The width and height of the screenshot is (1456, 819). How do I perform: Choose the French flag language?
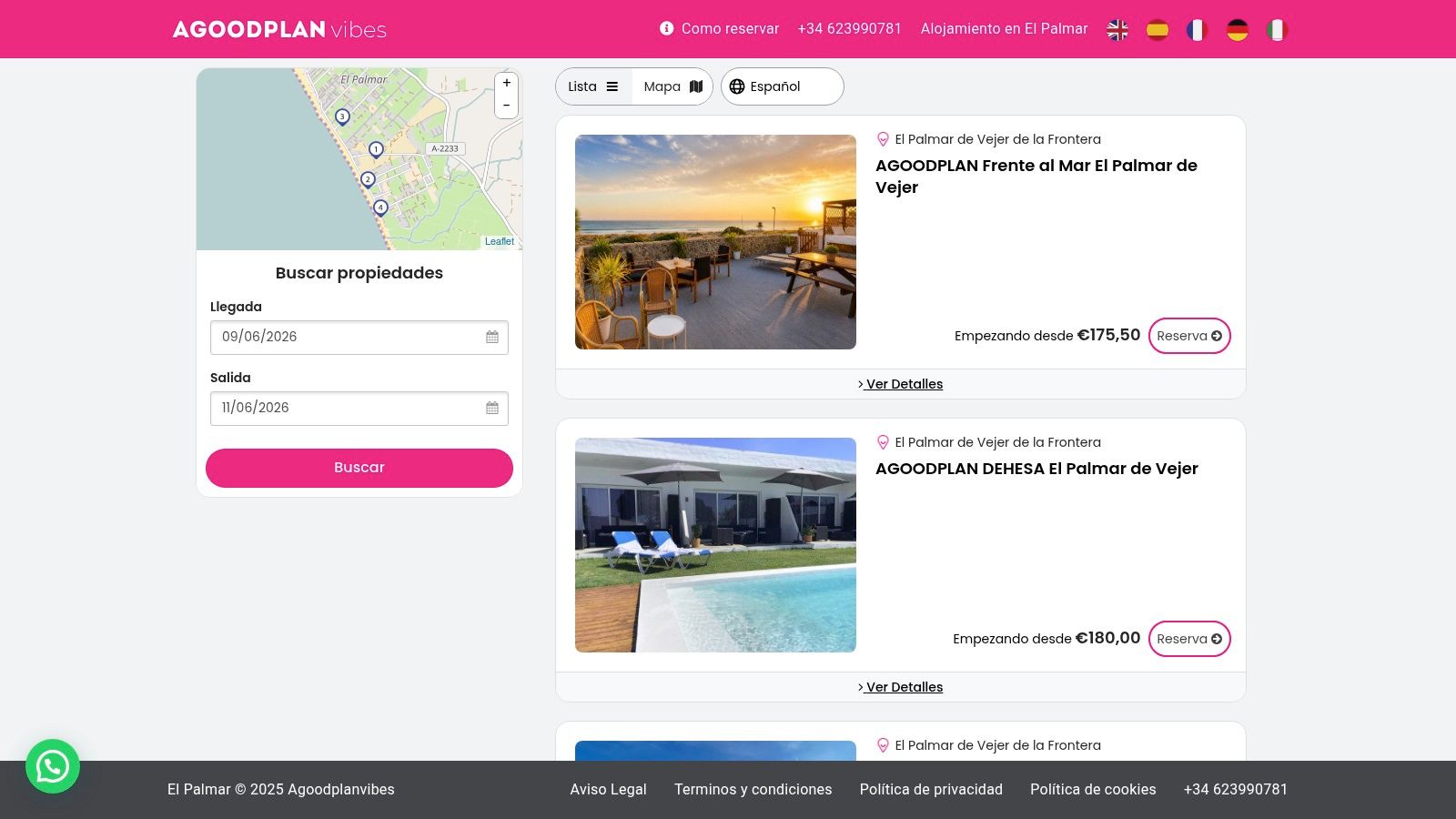click(x=1198, y=29)
